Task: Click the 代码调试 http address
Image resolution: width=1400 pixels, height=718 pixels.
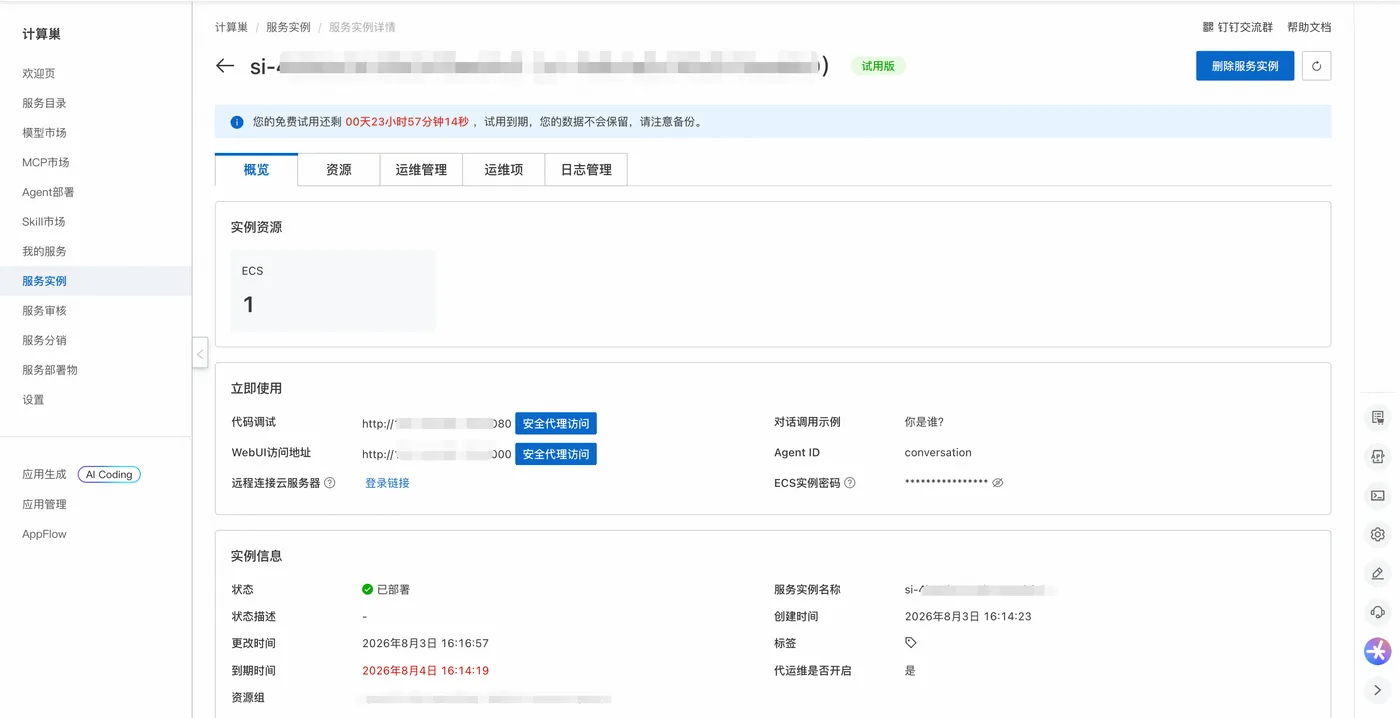Action: (x=436, y=423)
